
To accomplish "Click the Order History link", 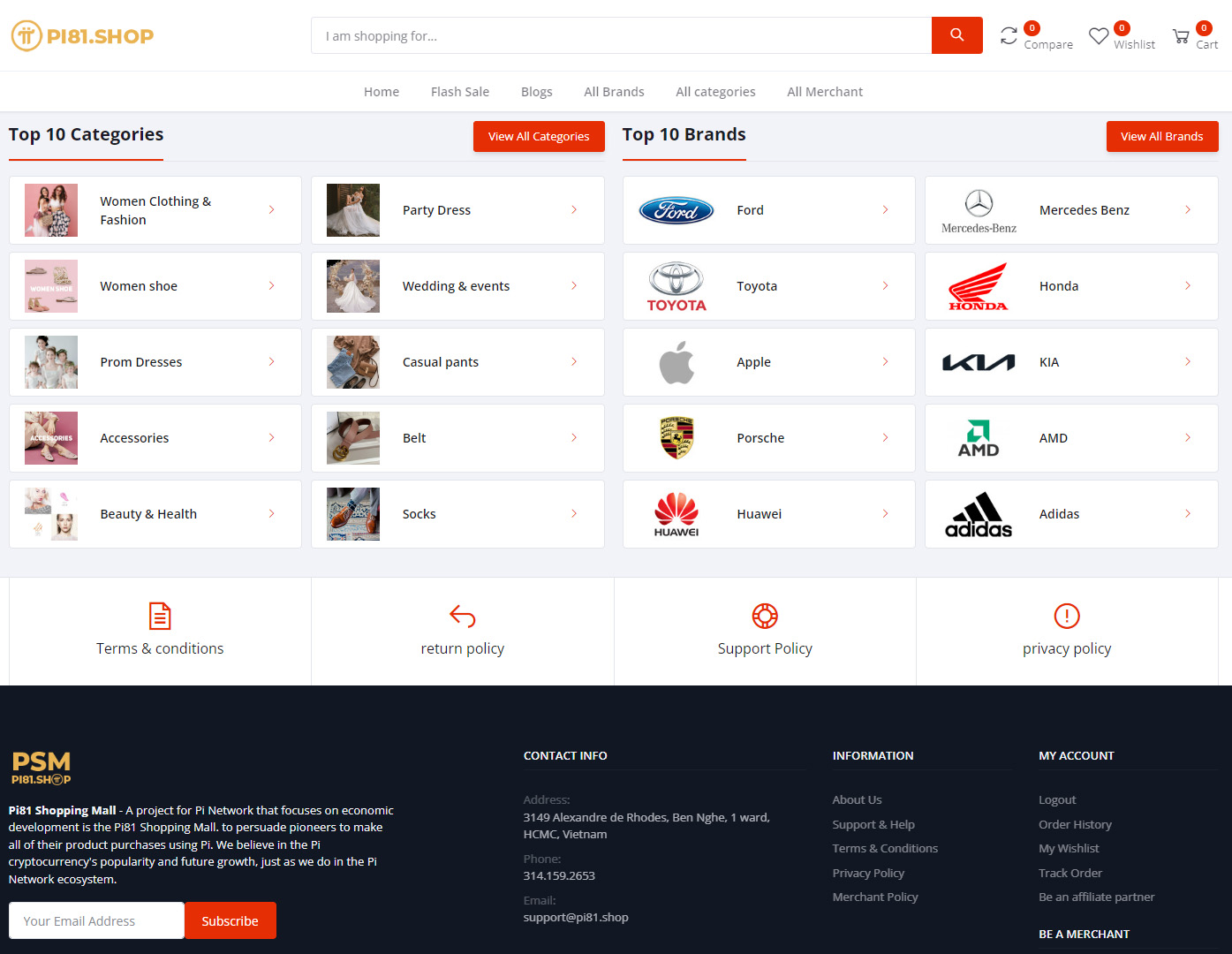I will coord(1075,825).
